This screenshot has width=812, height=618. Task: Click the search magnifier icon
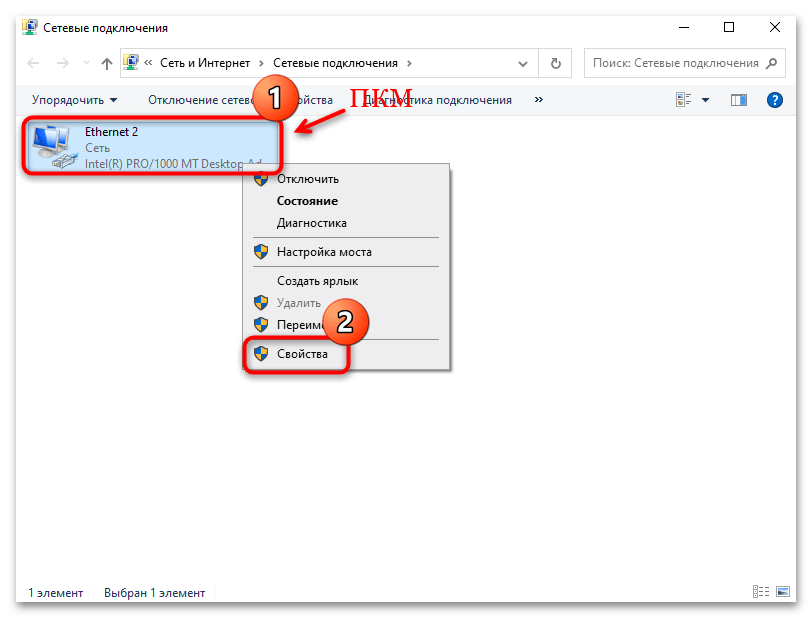[x=772, y=63]
